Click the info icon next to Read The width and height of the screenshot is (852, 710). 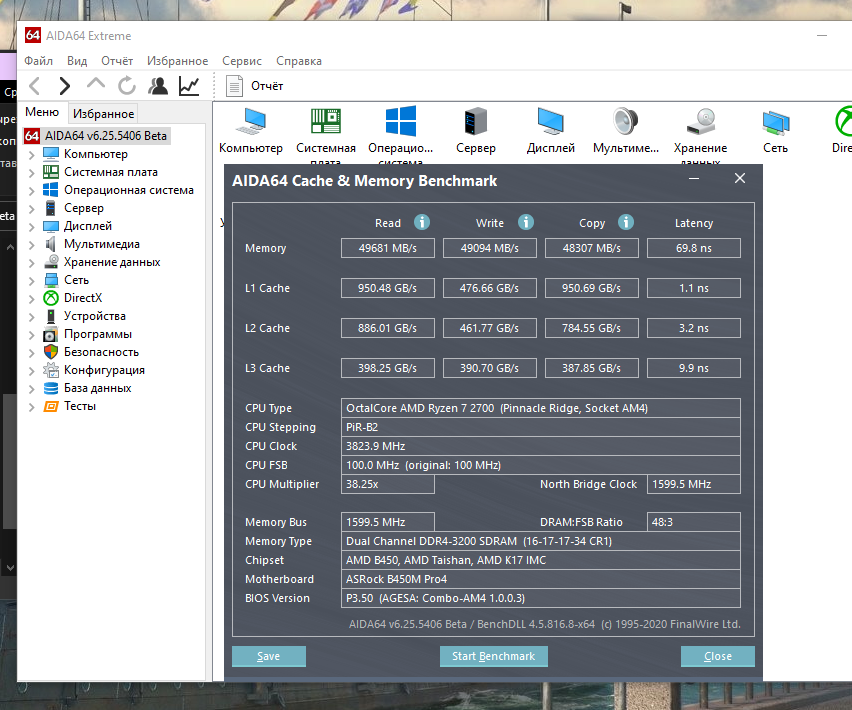pos(422,222)
